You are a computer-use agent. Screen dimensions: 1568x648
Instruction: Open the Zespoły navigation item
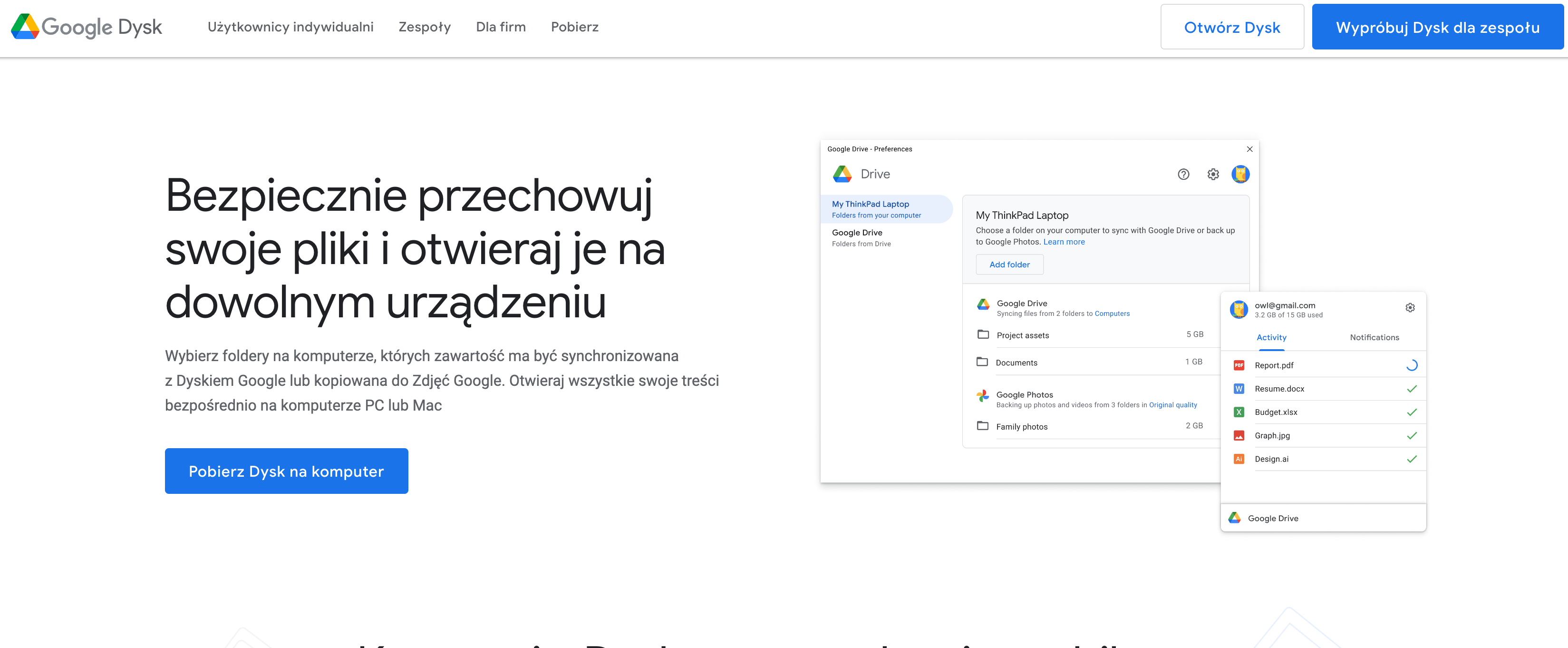[x=424, y=27]
